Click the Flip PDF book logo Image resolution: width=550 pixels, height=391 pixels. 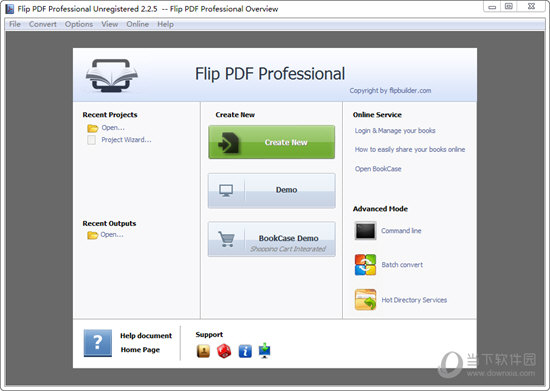pos(112,75)
